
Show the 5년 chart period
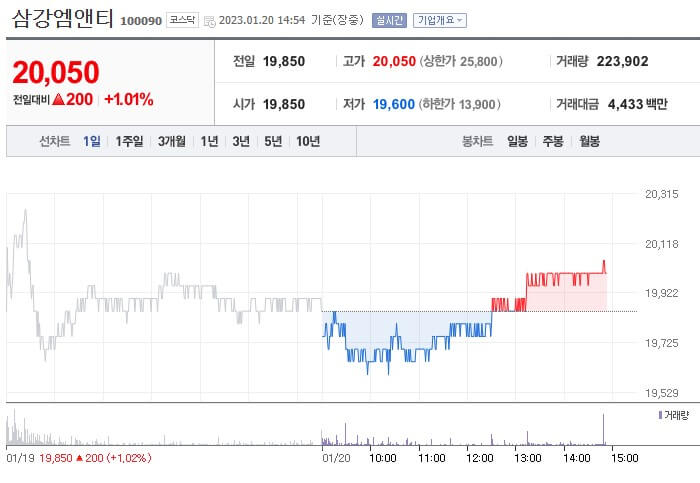(273, 141)
